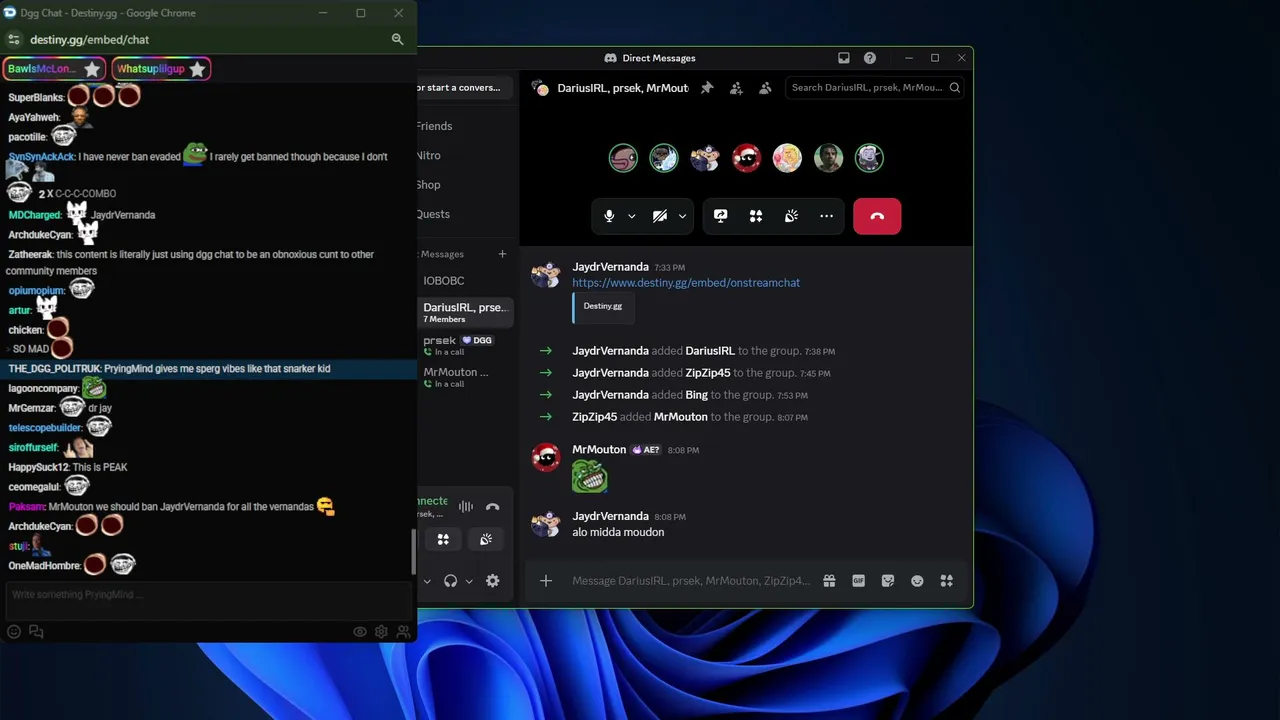Viewport: 1280px width, 720px height.
Task: Share your screen in the Discord call
Action: point(720,216)
